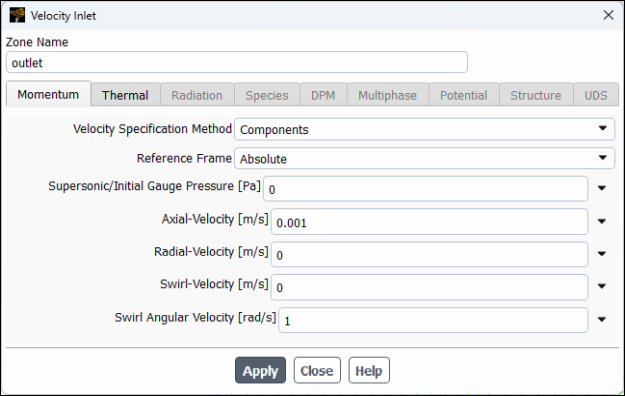Expand the Radial-Velocity options arrow
Viewport: 625px width, 396px height.
pos(602,254)
